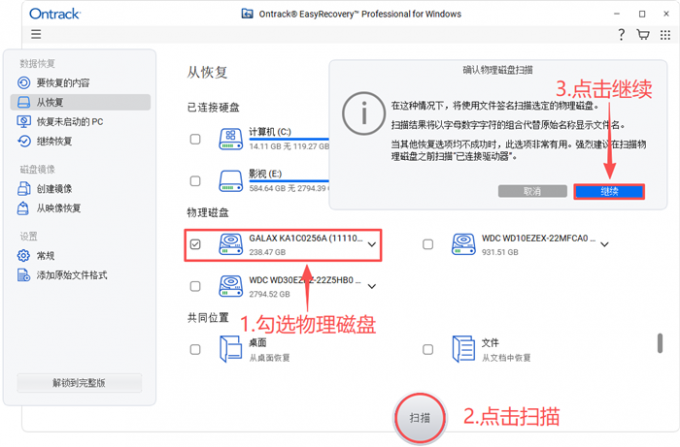The width and height of the screenshot is (680, 447).
Task: Open 常规 settings in sidebar
Action: pyautogui.click(x=81, y=255)
